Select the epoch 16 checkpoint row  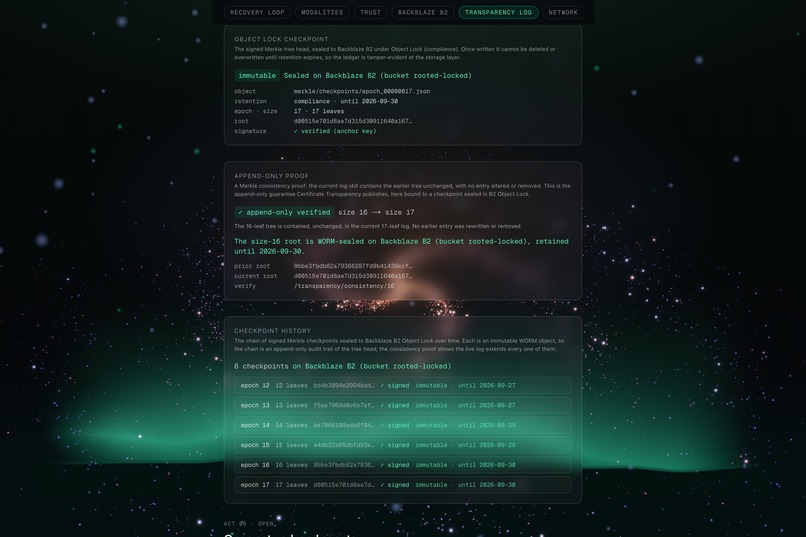point(402,465)
